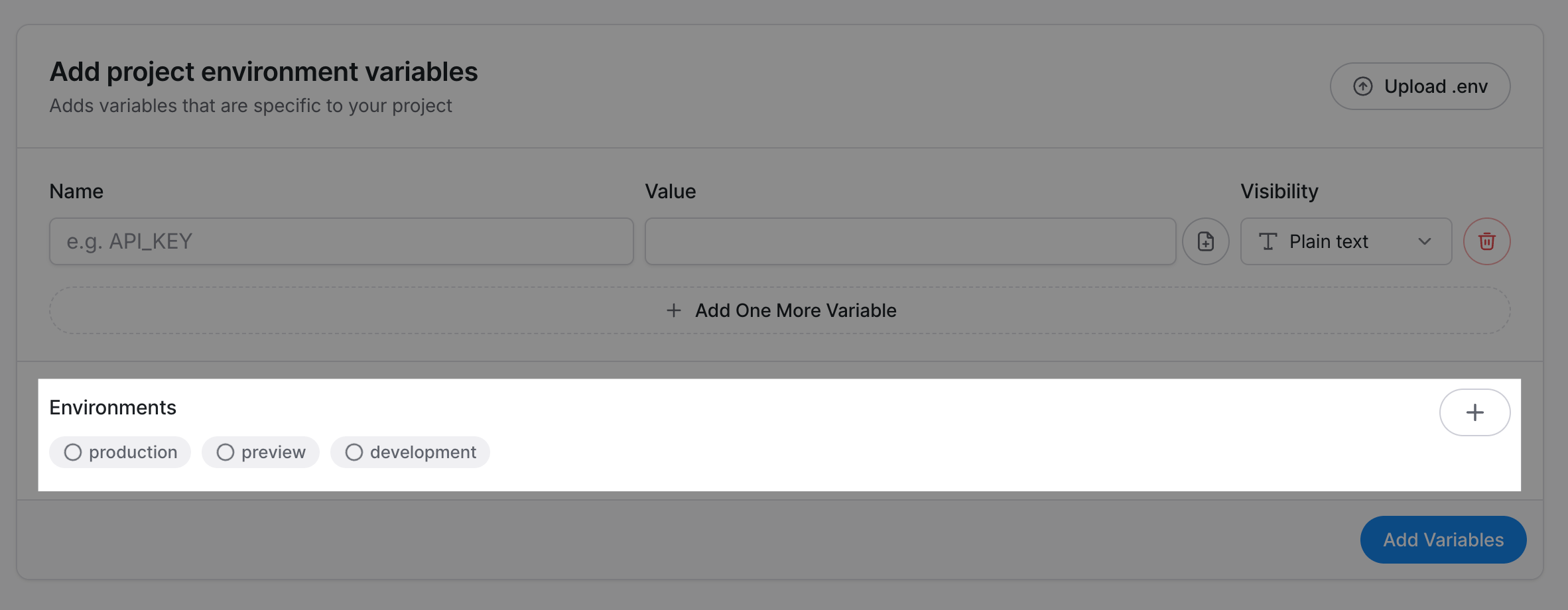The width and height of the screenshot is (1568, 610).
Task: Click the upload arrow icon in Upload .env
Action: (1363, 86)
